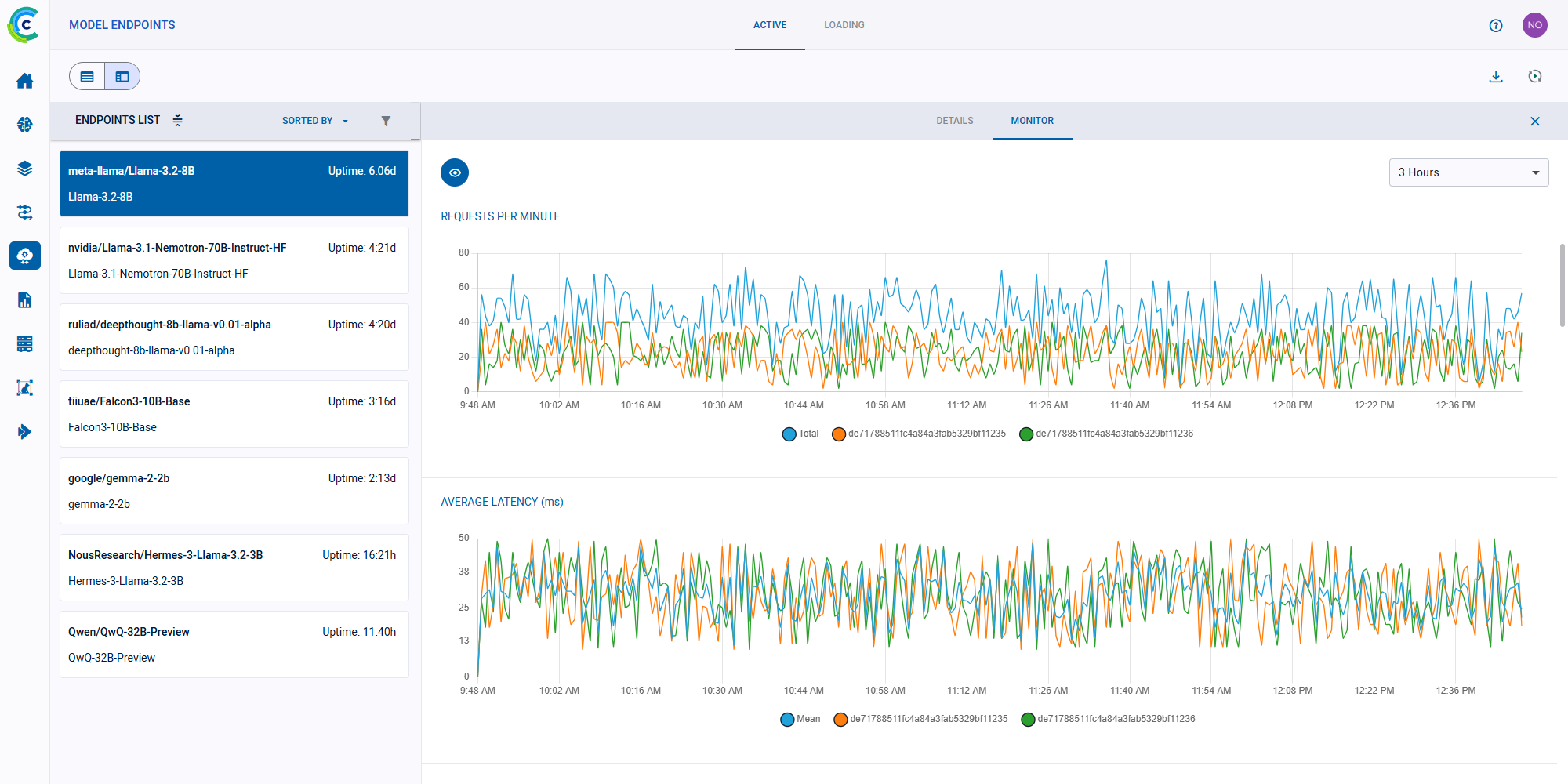Switch to list view layout
The height and width of the screenshot is (784, 1568).
[87, 76]
